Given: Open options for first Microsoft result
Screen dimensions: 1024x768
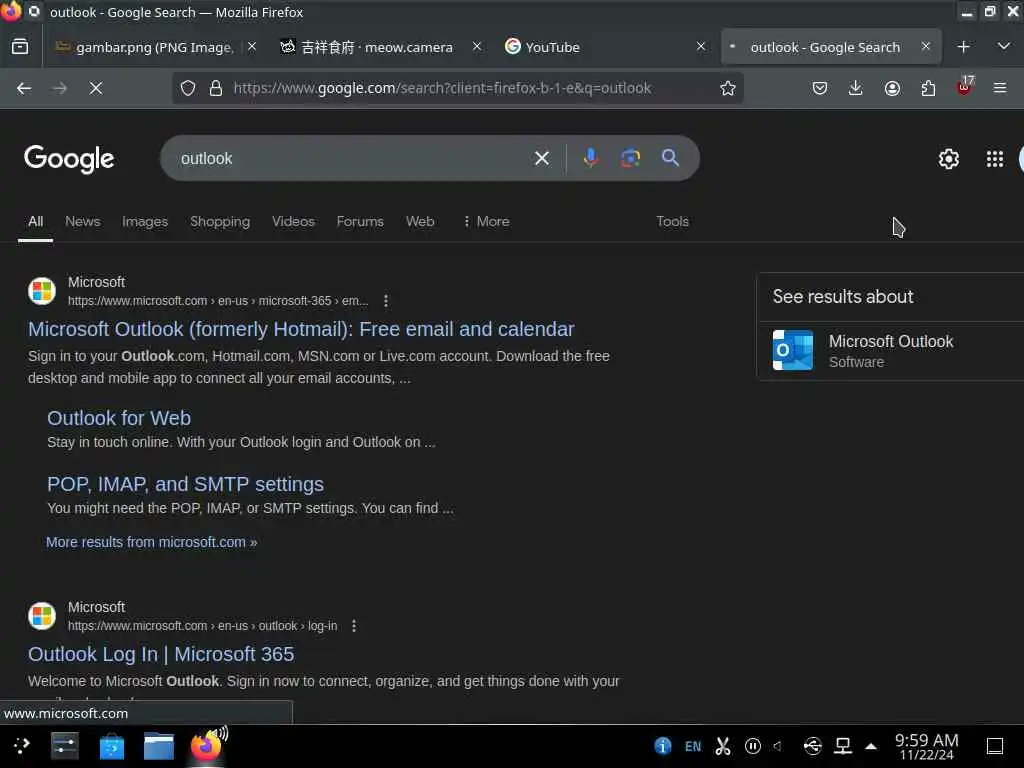Looking at the screenshot, I should 386,300.
